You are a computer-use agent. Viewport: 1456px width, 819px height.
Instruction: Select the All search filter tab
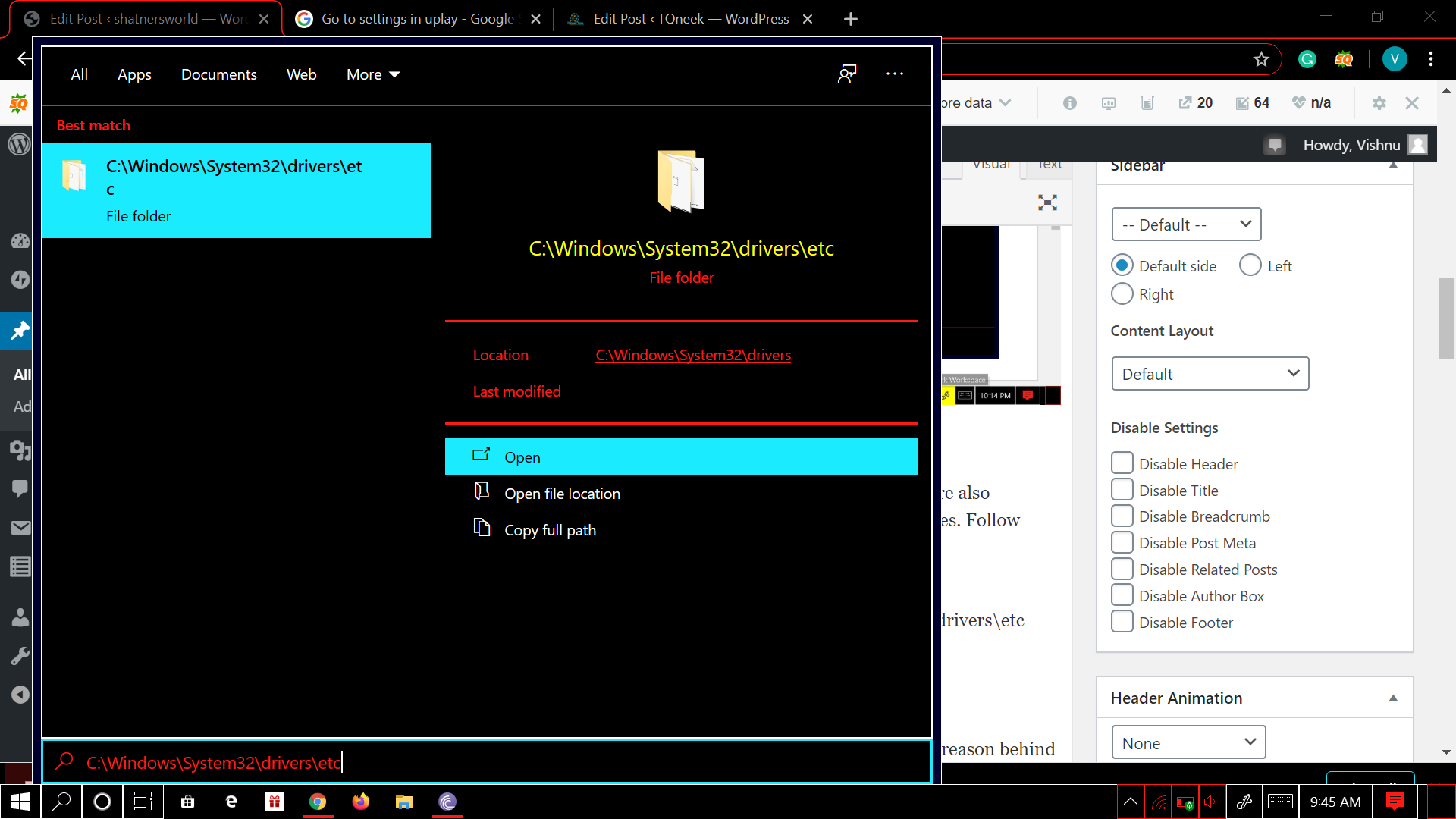79,74
